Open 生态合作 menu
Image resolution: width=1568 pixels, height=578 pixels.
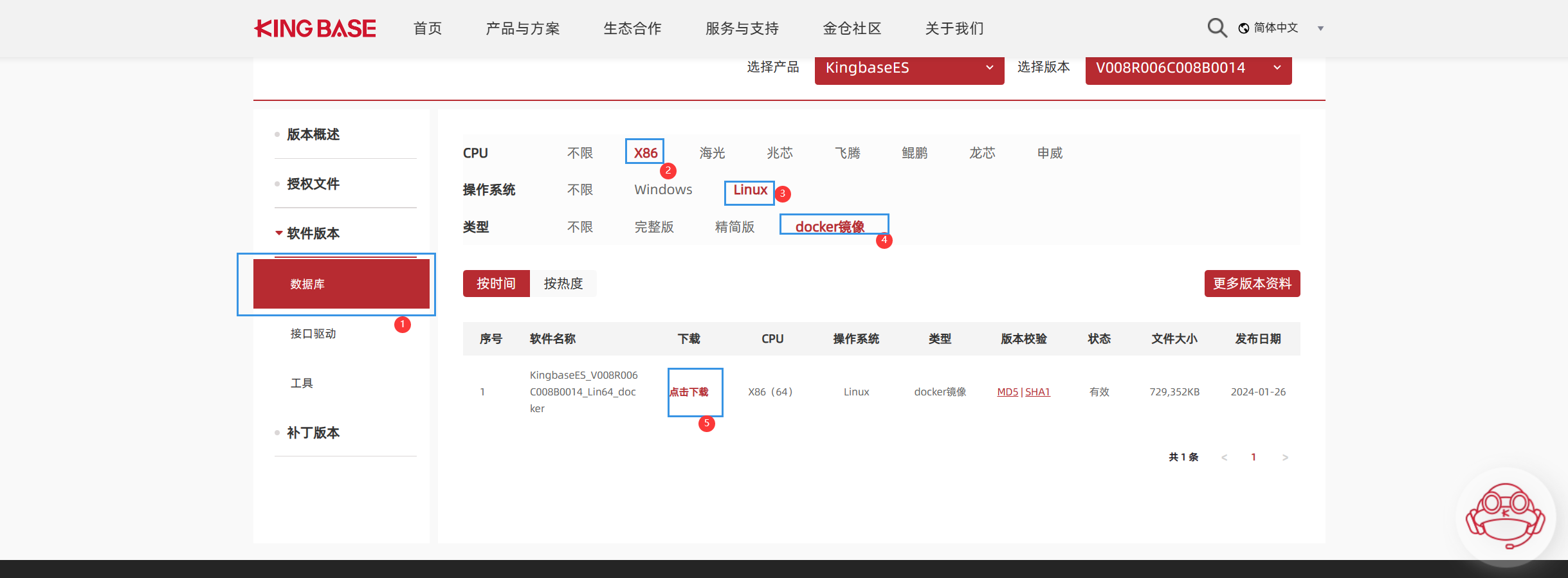[632, 28]
